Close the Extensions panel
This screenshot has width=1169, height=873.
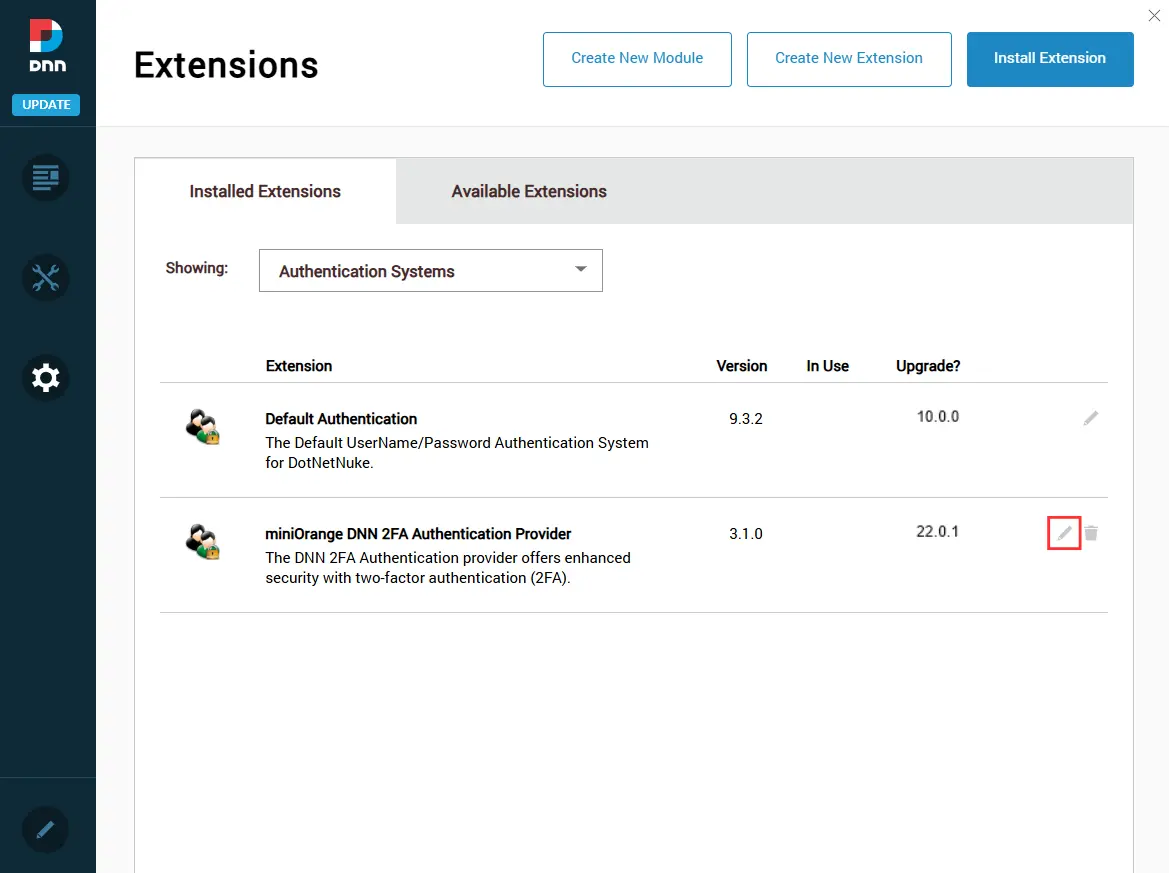point(1154,15)
